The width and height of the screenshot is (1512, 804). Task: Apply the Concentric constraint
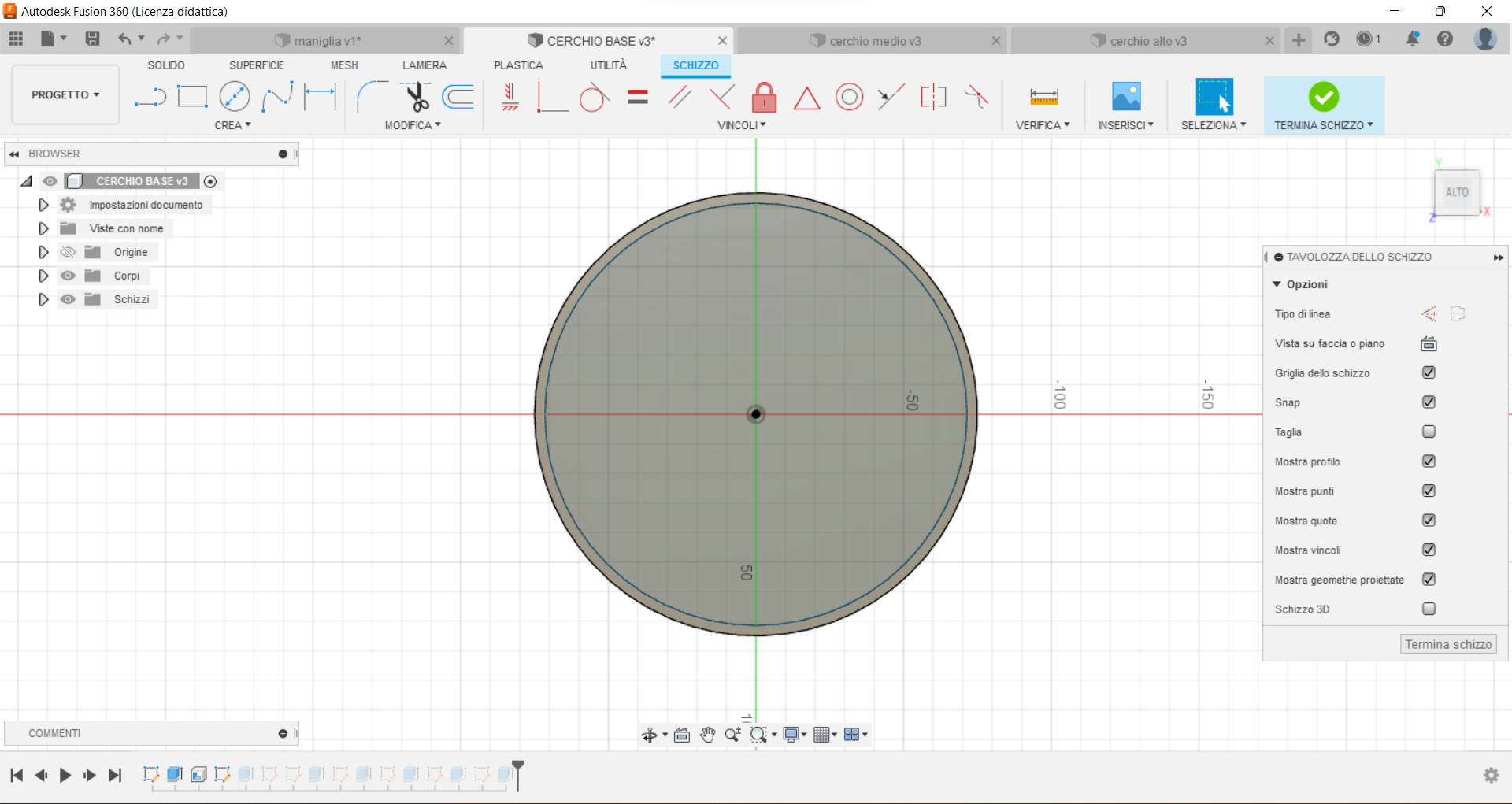(850, 97)
